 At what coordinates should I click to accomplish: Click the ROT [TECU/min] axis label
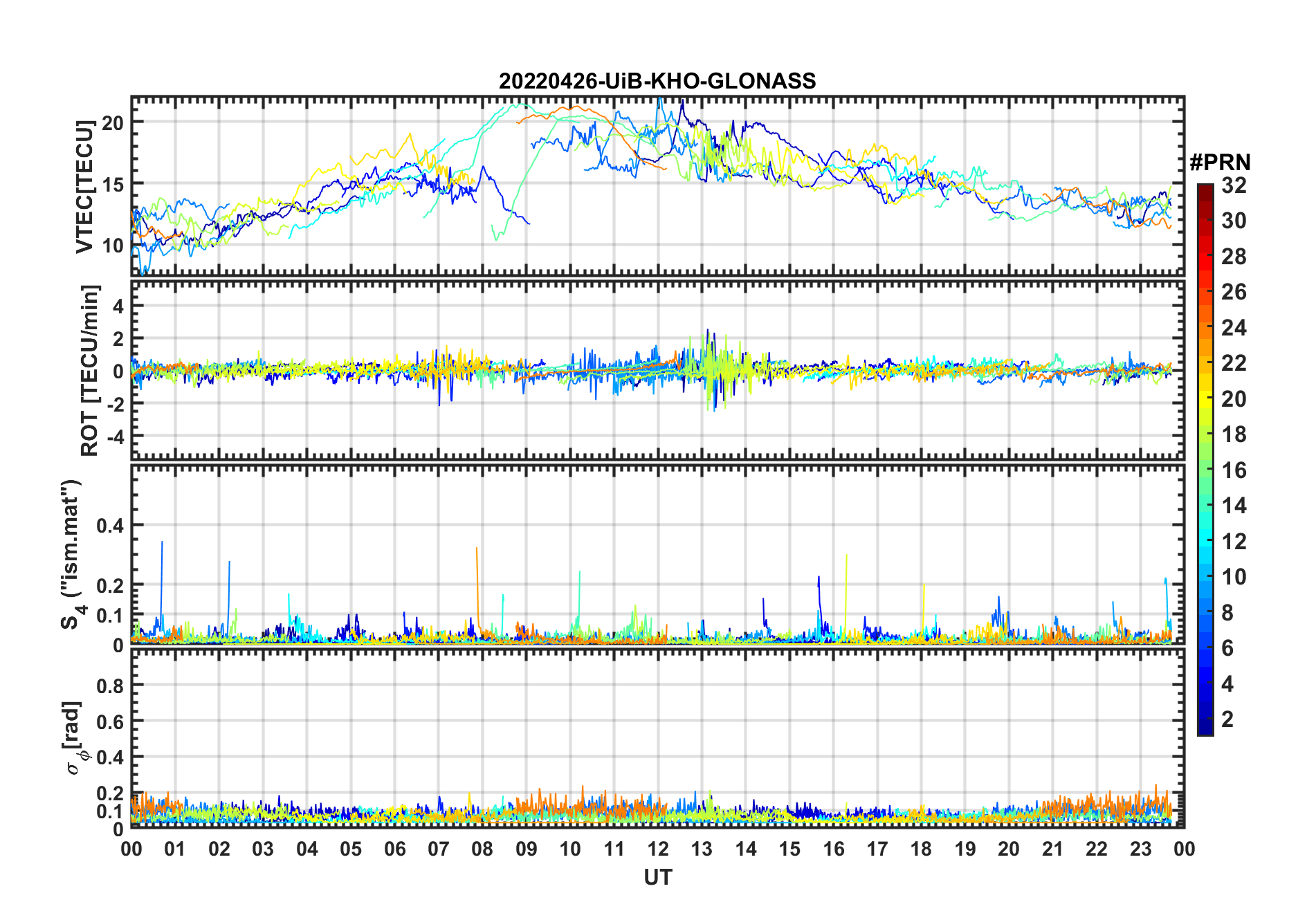pos(90,371)
